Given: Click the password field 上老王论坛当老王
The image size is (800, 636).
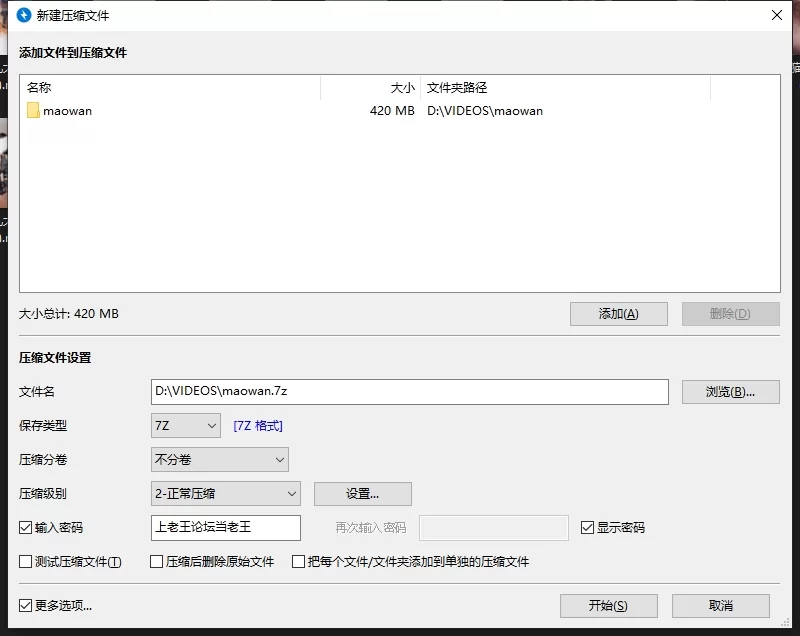Looking at the screenshot, I should 226,527.
